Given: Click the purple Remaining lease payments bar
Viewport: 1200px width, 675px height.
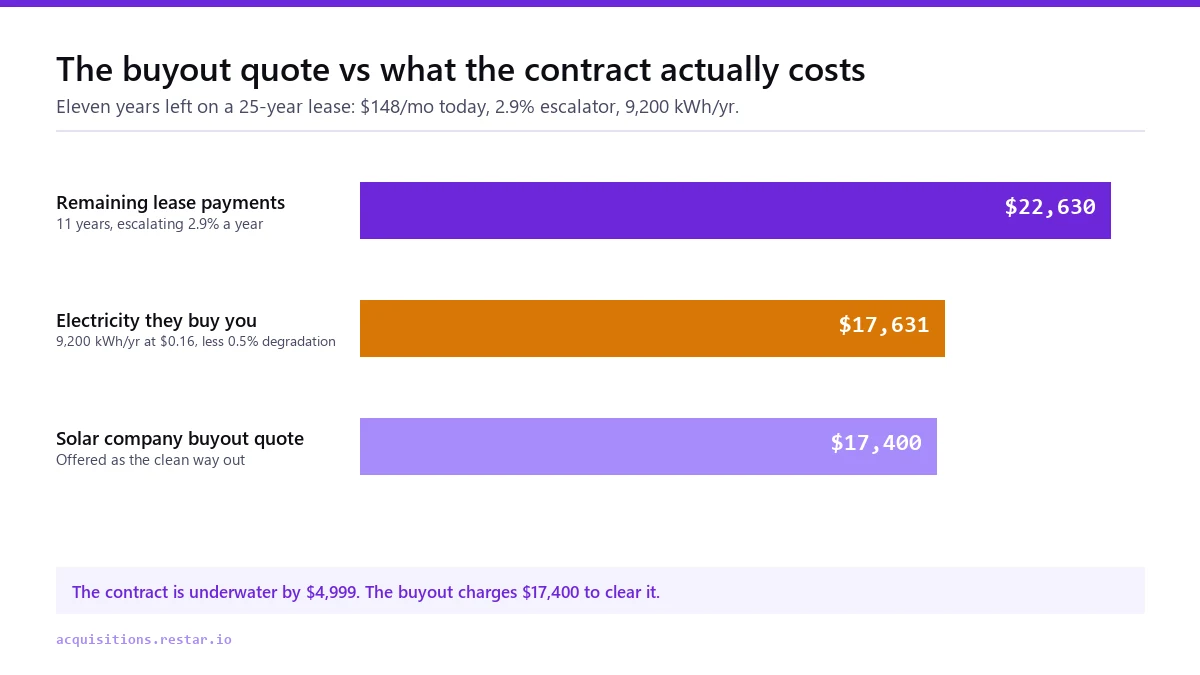Looking at the screenshot, I should click(735, 210).
